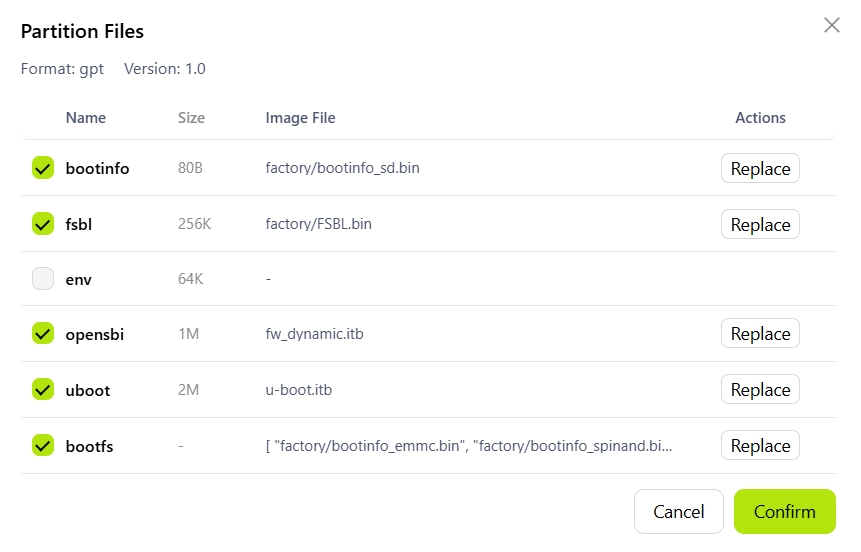This screenshot has width=861, height=552.
Task: Click the bootinfo partition name
Action: tap(97, 168)
